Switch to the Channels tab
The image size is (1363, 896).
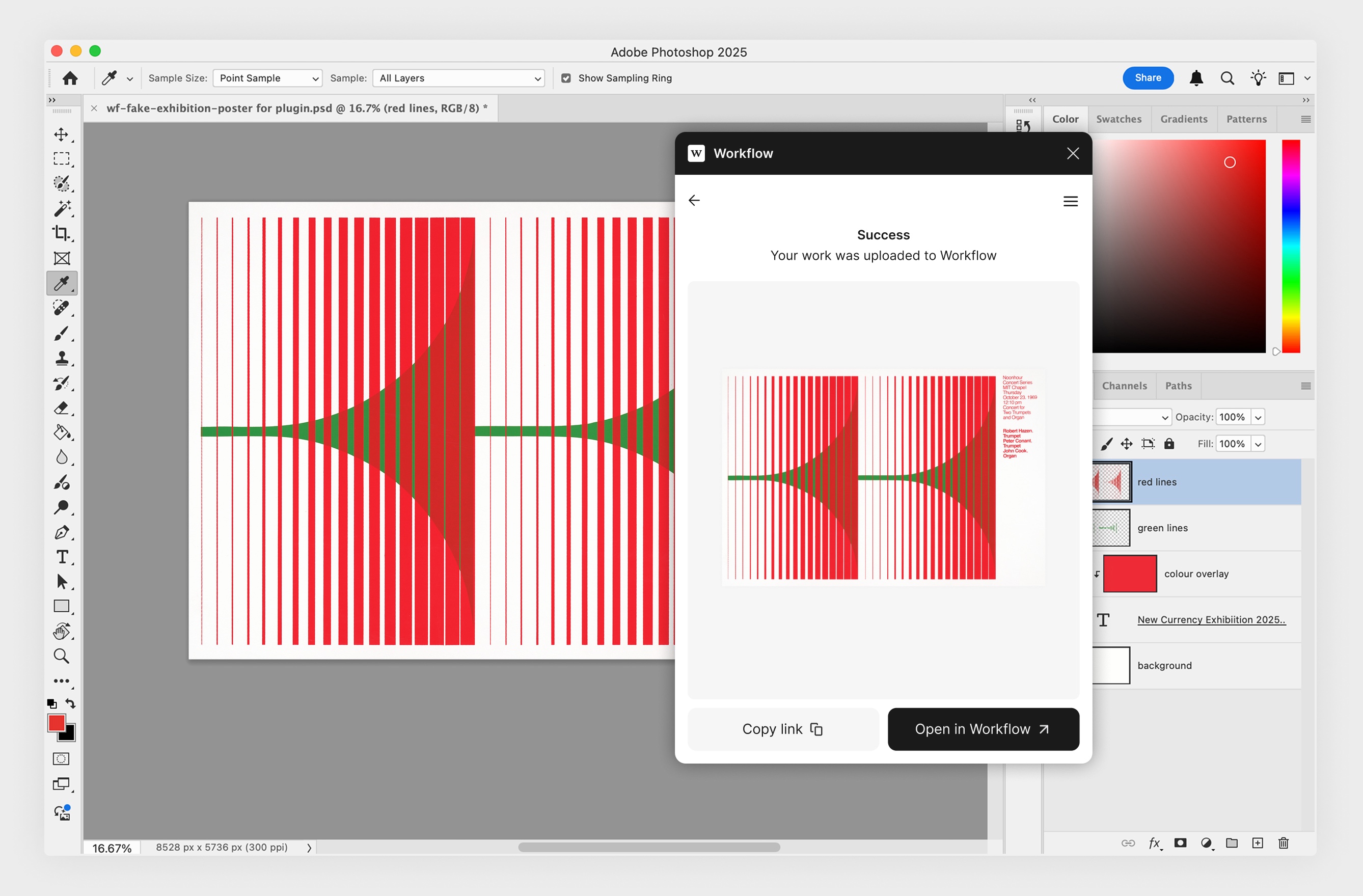[x=1124, y=386]
